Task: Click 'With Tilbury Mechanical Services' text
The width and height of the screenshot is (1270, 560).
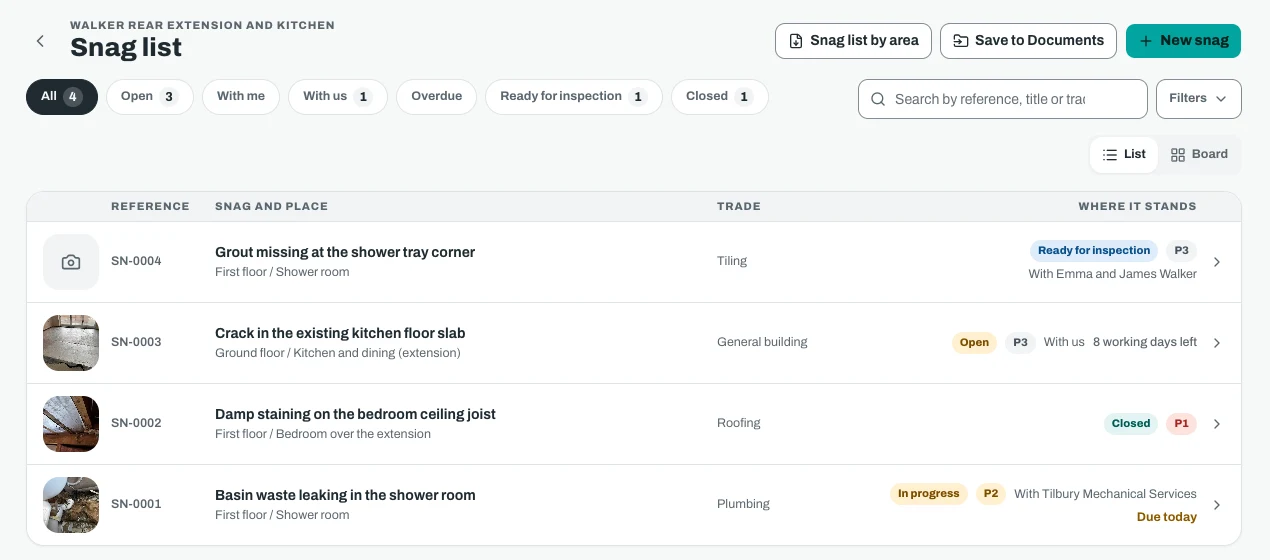Action: pos(1105,494)
